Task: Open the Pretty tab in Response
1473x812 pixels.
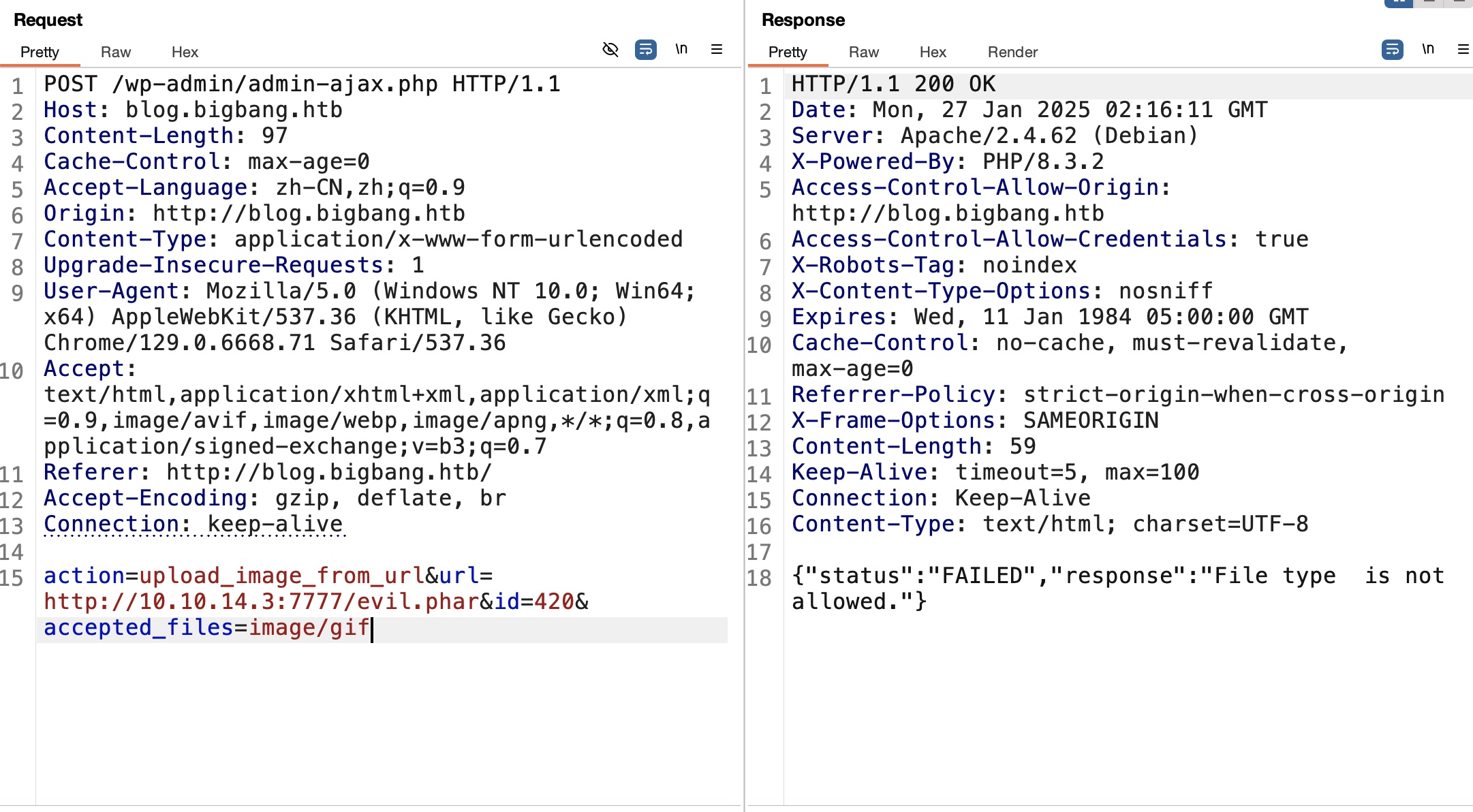Action: 788,52
